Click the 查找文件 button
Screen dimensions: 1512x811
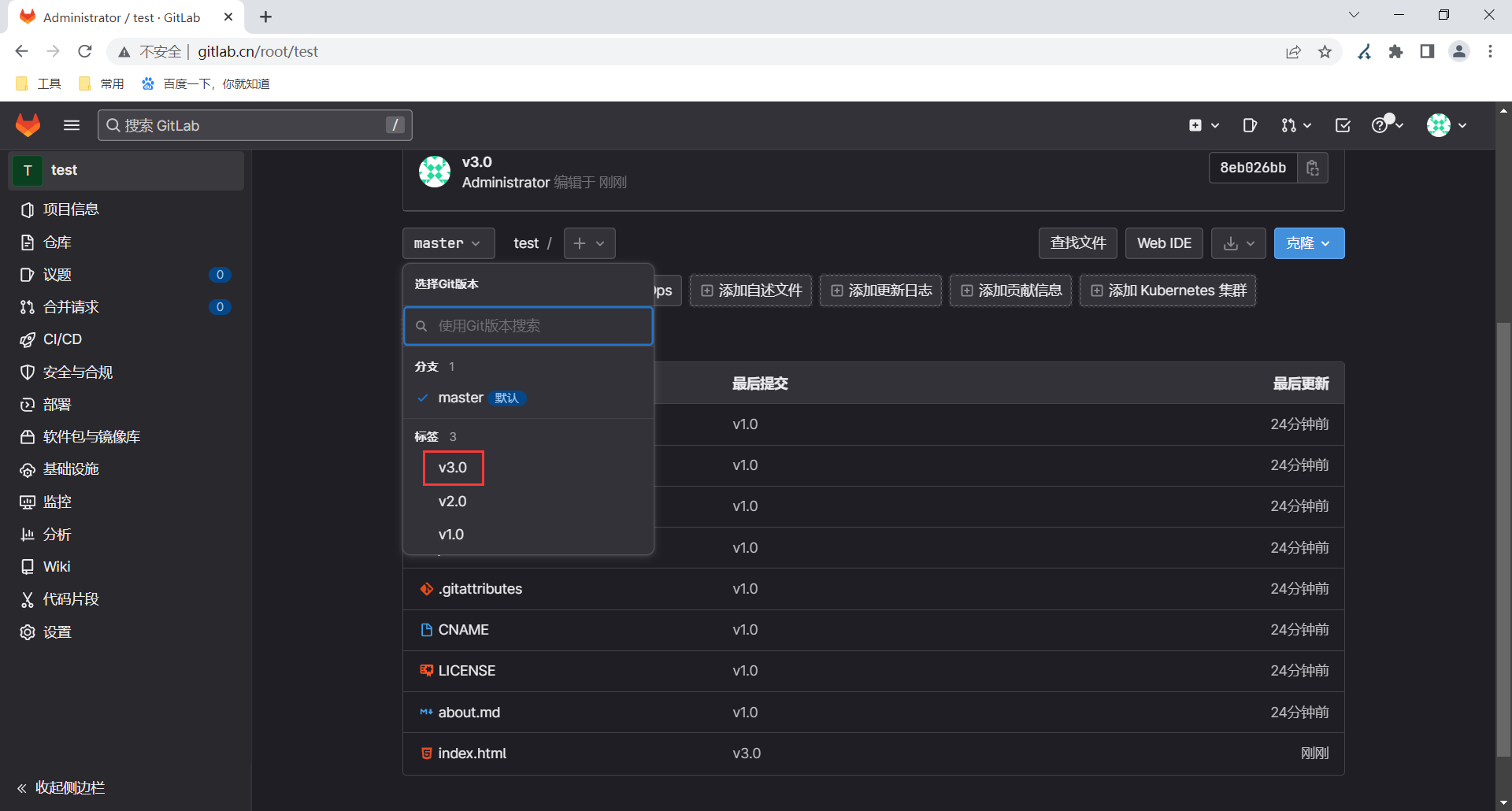1078,243
